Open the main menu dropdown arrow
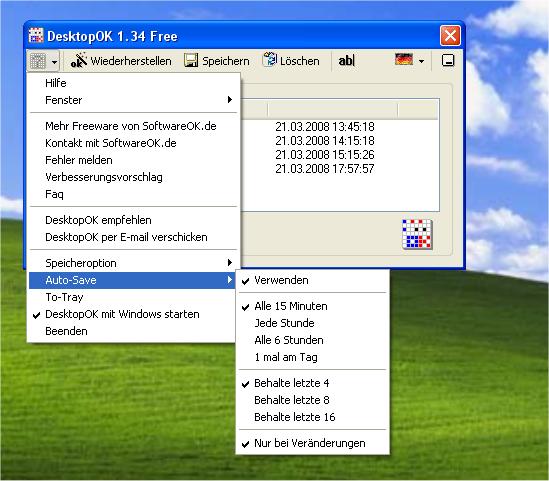 54,63
